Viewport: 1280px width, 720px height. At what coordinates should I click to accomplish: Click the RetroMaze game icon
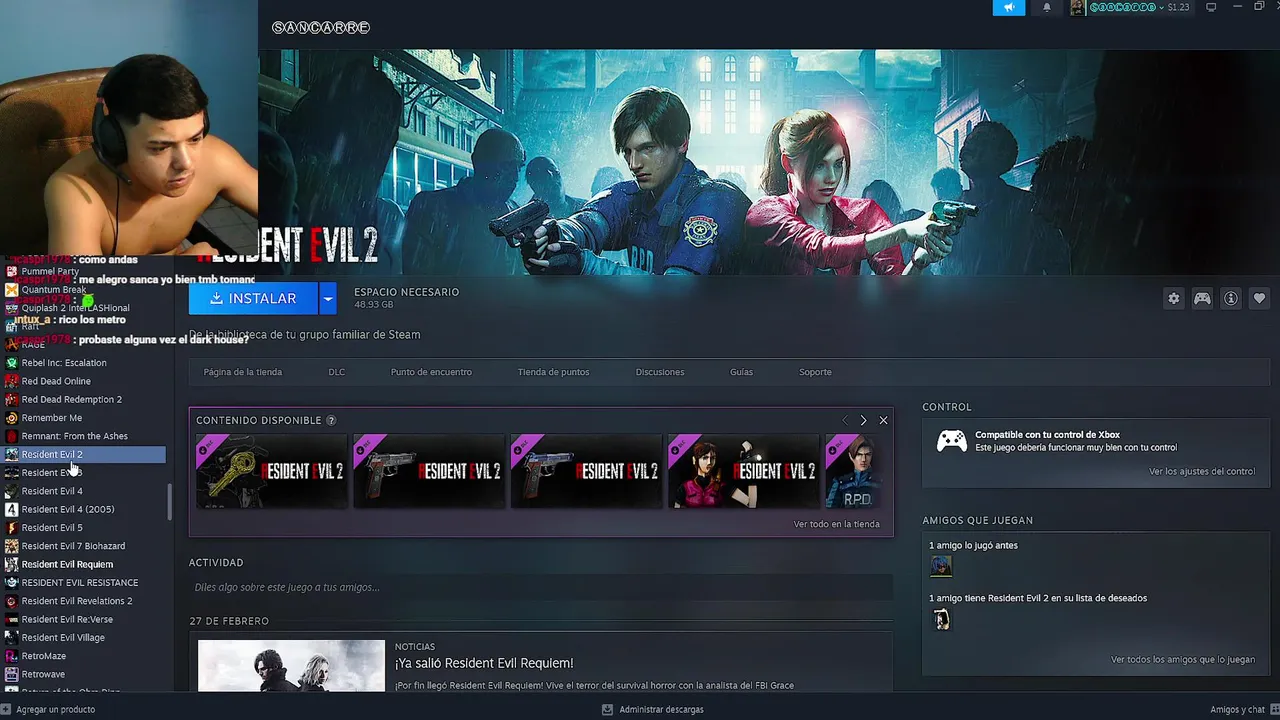[11, 656]
